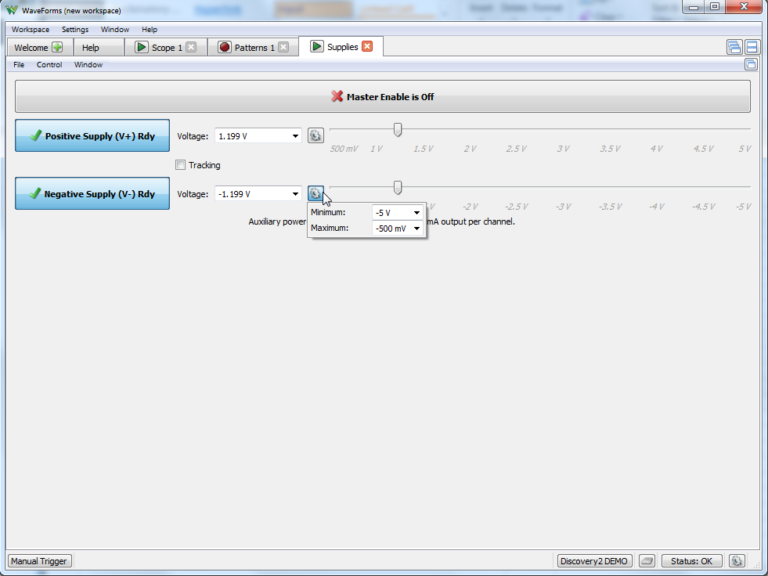This screenshot has width=768, height=576.
Task: Close the Scope 1 tab
Action: [191, 47]
